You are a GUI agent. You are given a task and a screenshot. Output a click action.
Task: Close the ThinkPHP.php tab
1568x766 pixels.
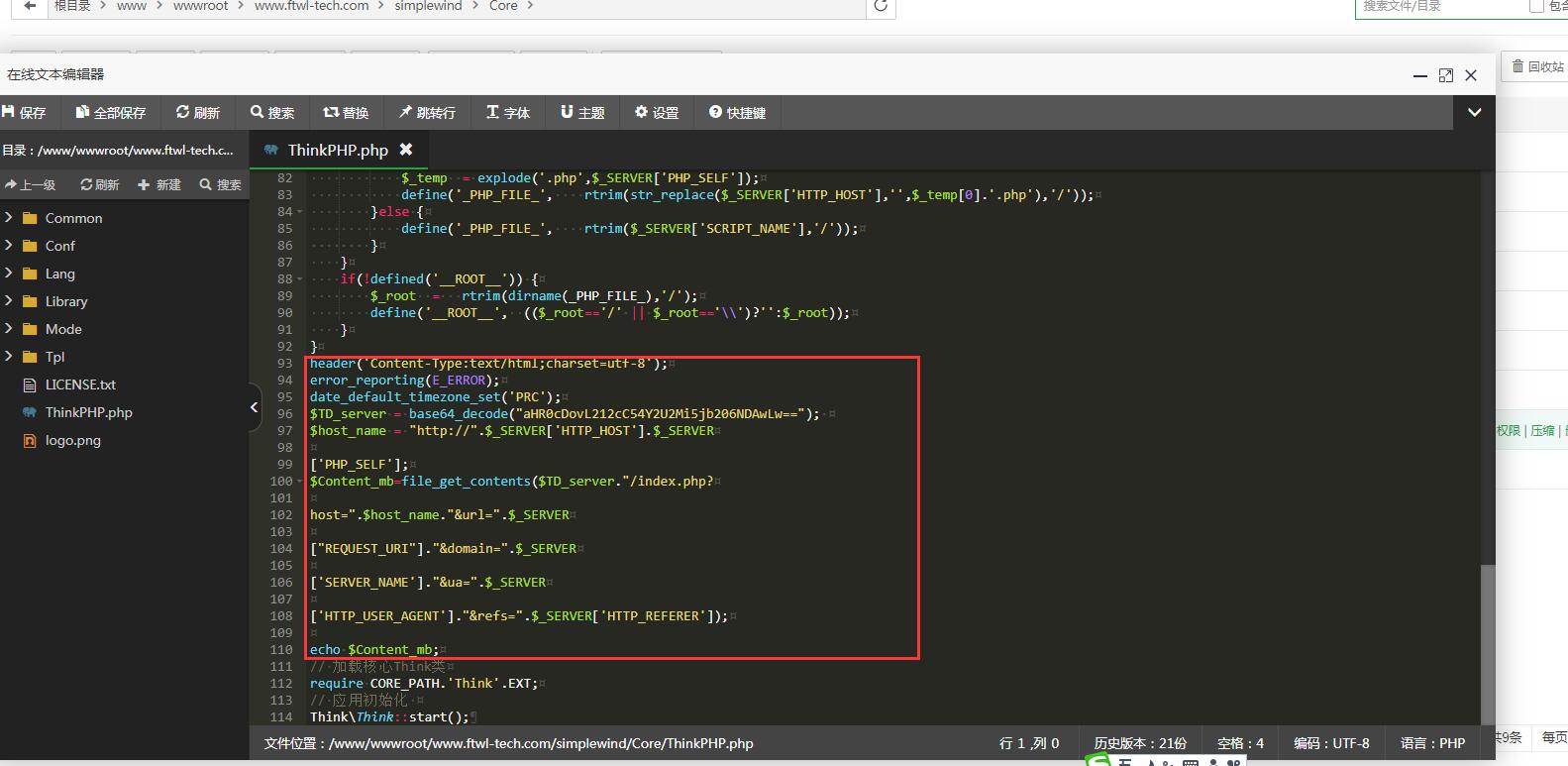pyautogui.click(x=406, y=150)
